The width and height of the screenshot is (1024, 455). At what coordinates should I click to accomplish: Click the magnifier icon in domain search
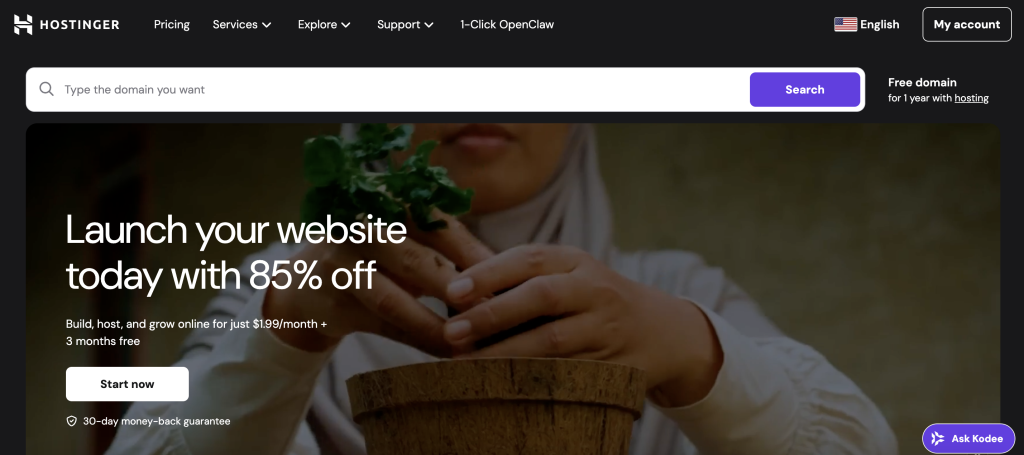click(46, 89)
